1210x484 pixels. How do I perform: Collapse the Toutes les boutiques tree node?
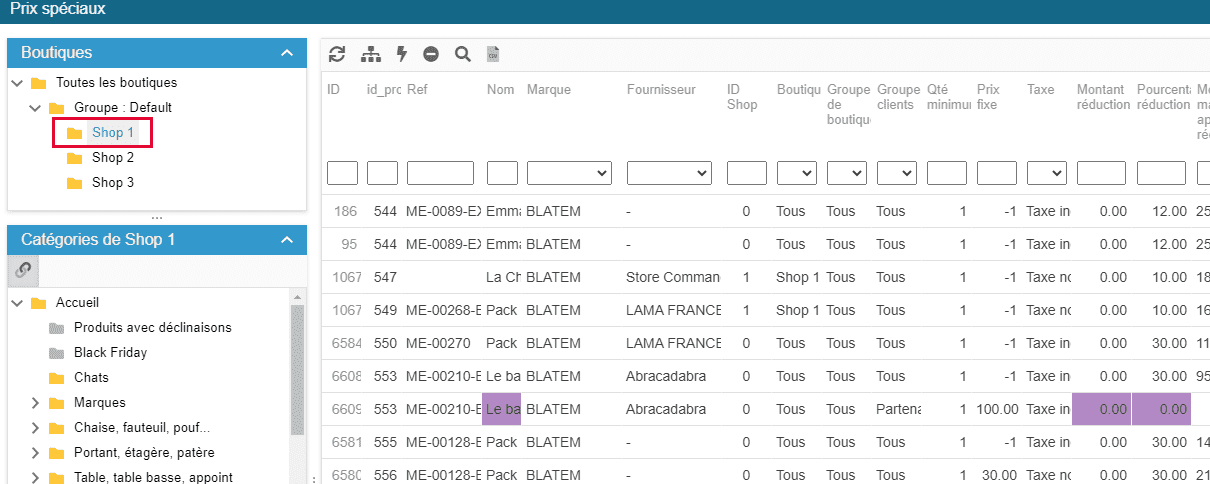point(17,82)
